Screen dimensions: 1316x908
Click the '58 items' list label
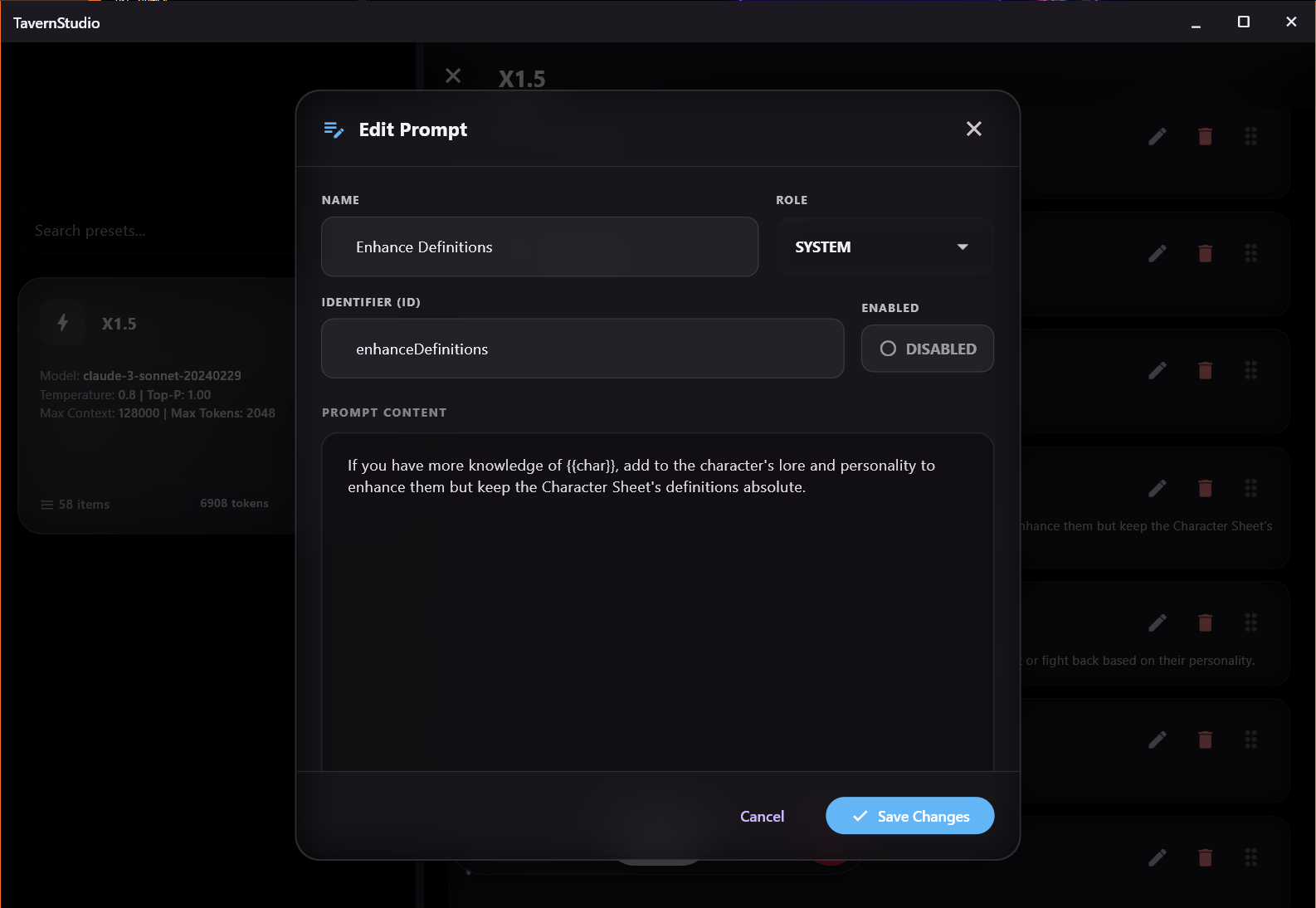tap(76, 505)
